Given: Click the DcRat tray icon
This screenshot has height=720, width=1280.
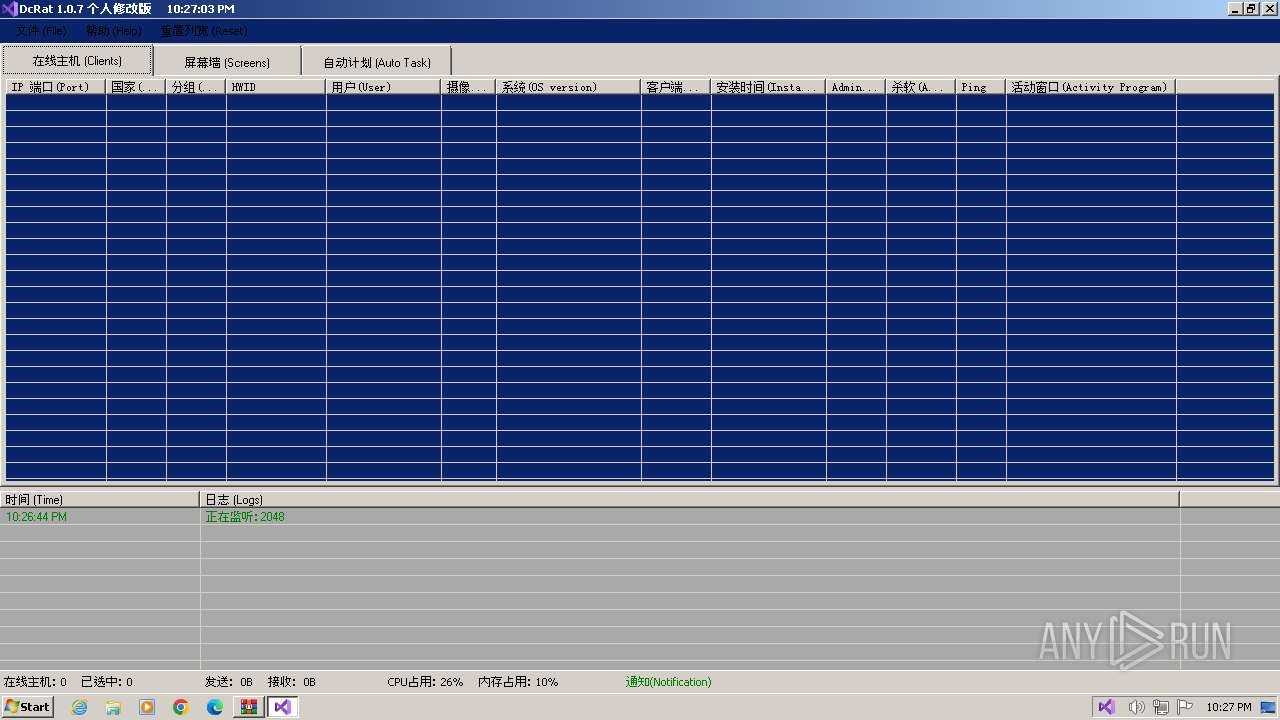Looking at the screenshot, I should pos(1106,707).
